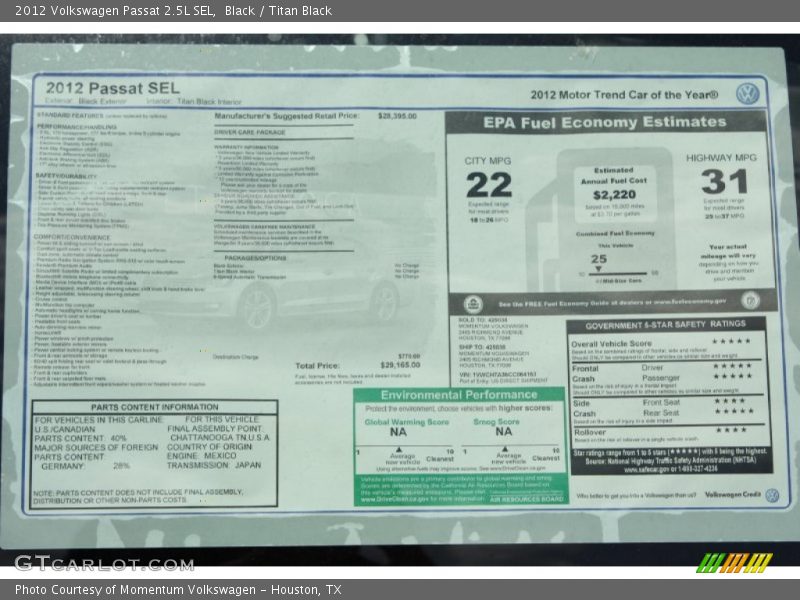The height and width of the screenshot is (600, 800).
Task: Click the small Volkswagen logo at bottom right
Action: [x=771, y=495]
